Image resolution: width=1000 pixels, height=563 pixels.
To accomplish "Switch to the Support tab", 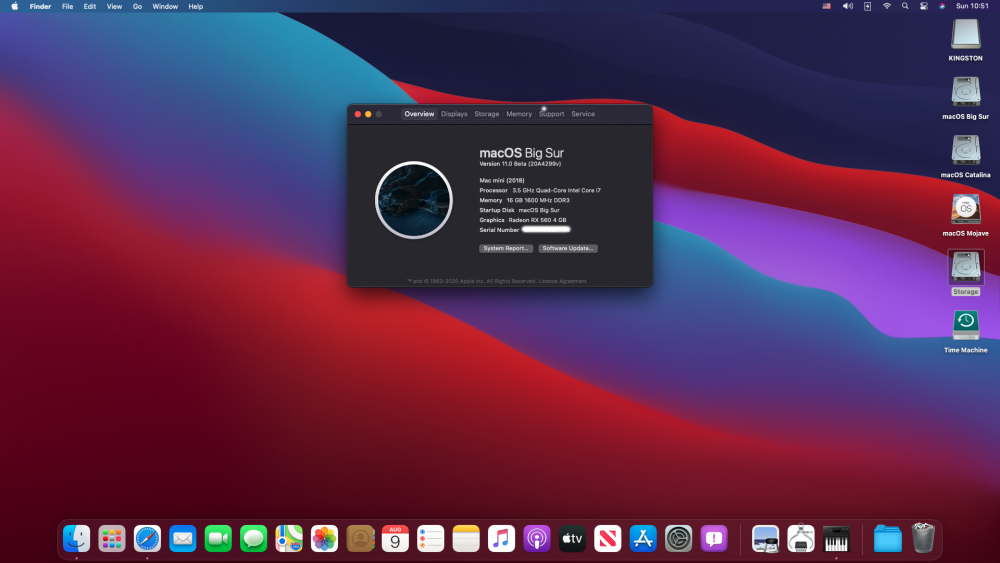I will (552, 114).
